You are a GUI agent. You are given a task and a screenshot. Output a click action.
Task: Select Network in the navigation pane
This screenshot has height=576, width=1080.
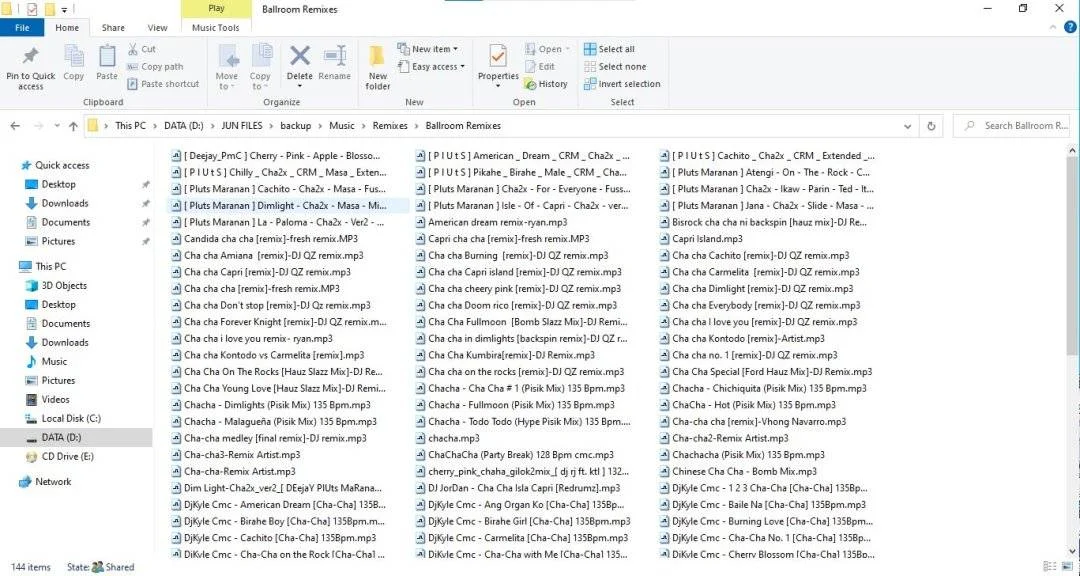(45, 482)
